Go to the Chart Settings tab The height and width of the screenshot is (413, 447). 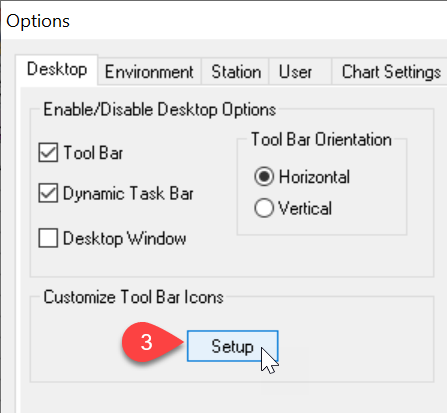click(x=391, y=72)
